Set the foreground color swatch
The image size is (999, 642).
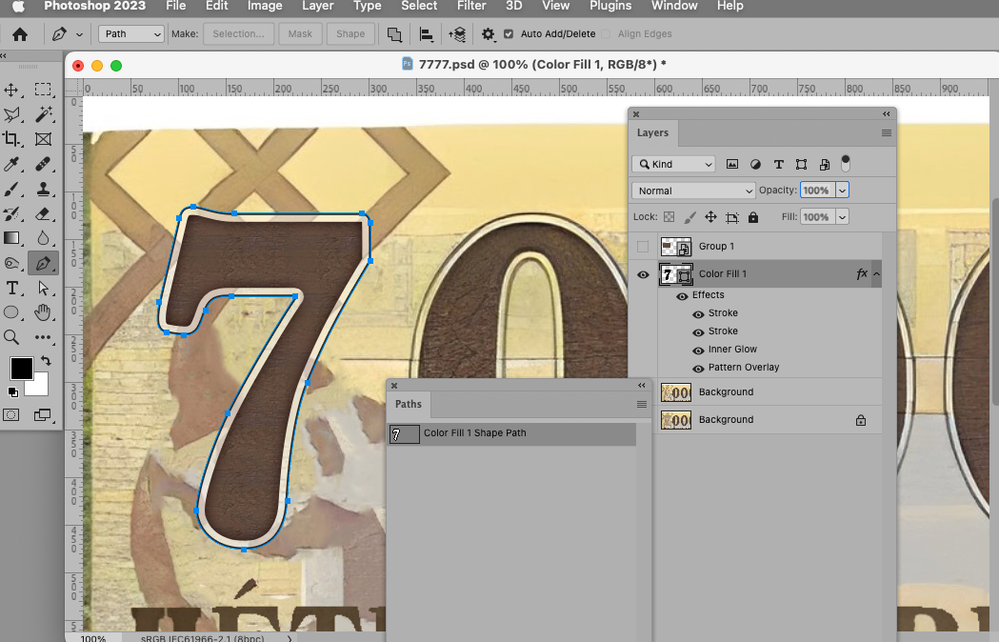(21, 368)
